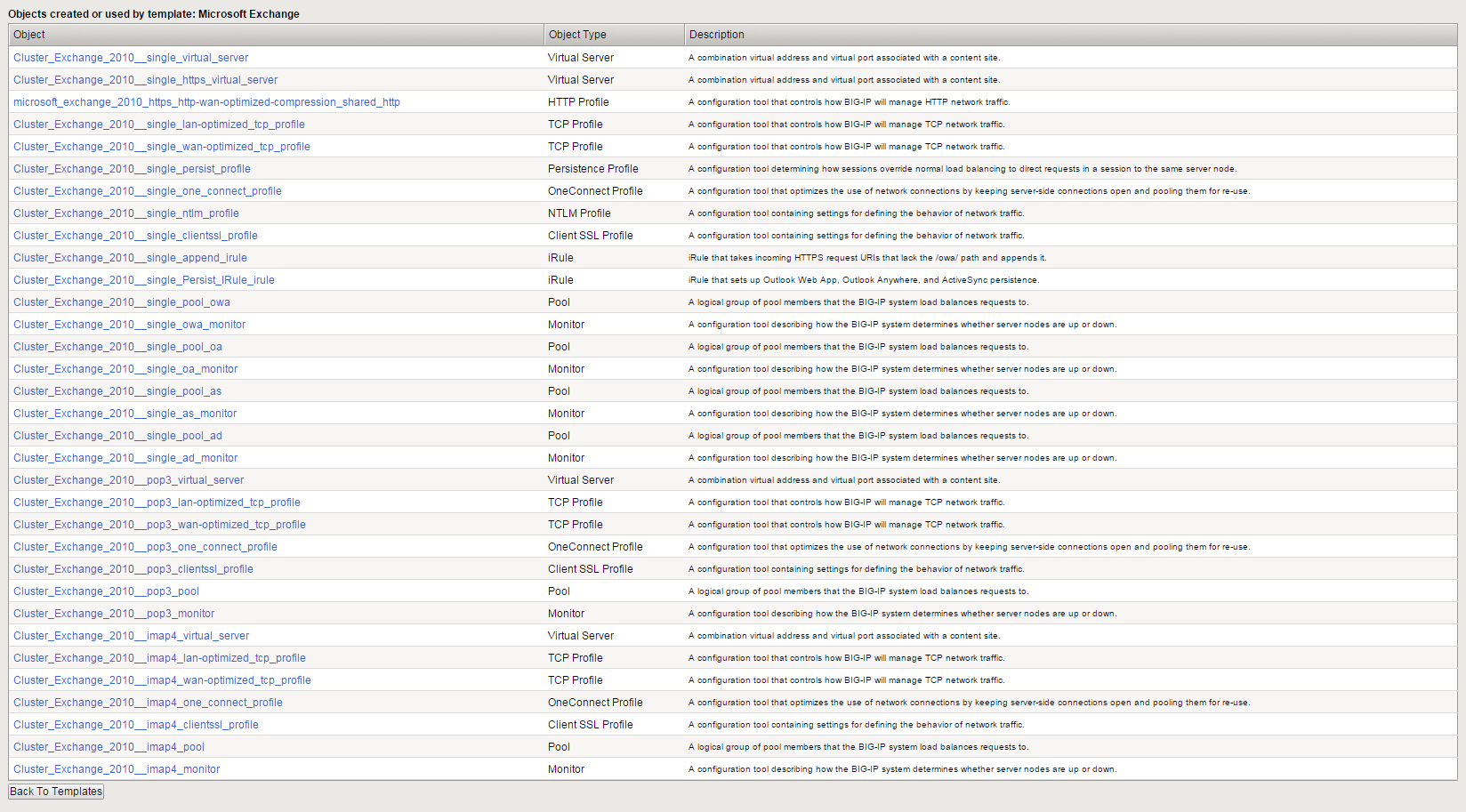Open the Cluster_Exchange_2010__single_Persist_IRule_irule link

point(143,279)
